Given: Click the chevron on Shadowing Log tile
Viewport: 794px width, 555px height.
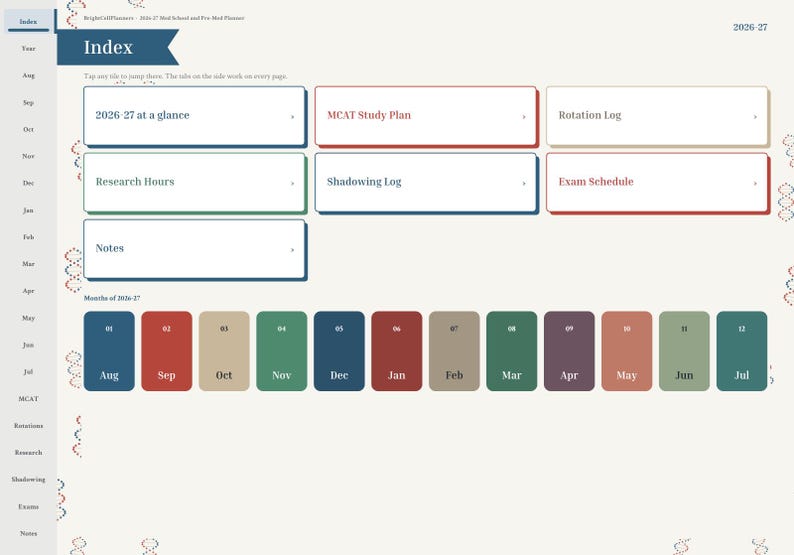Looking at the screenshot, I should click(x=524, y=183).
